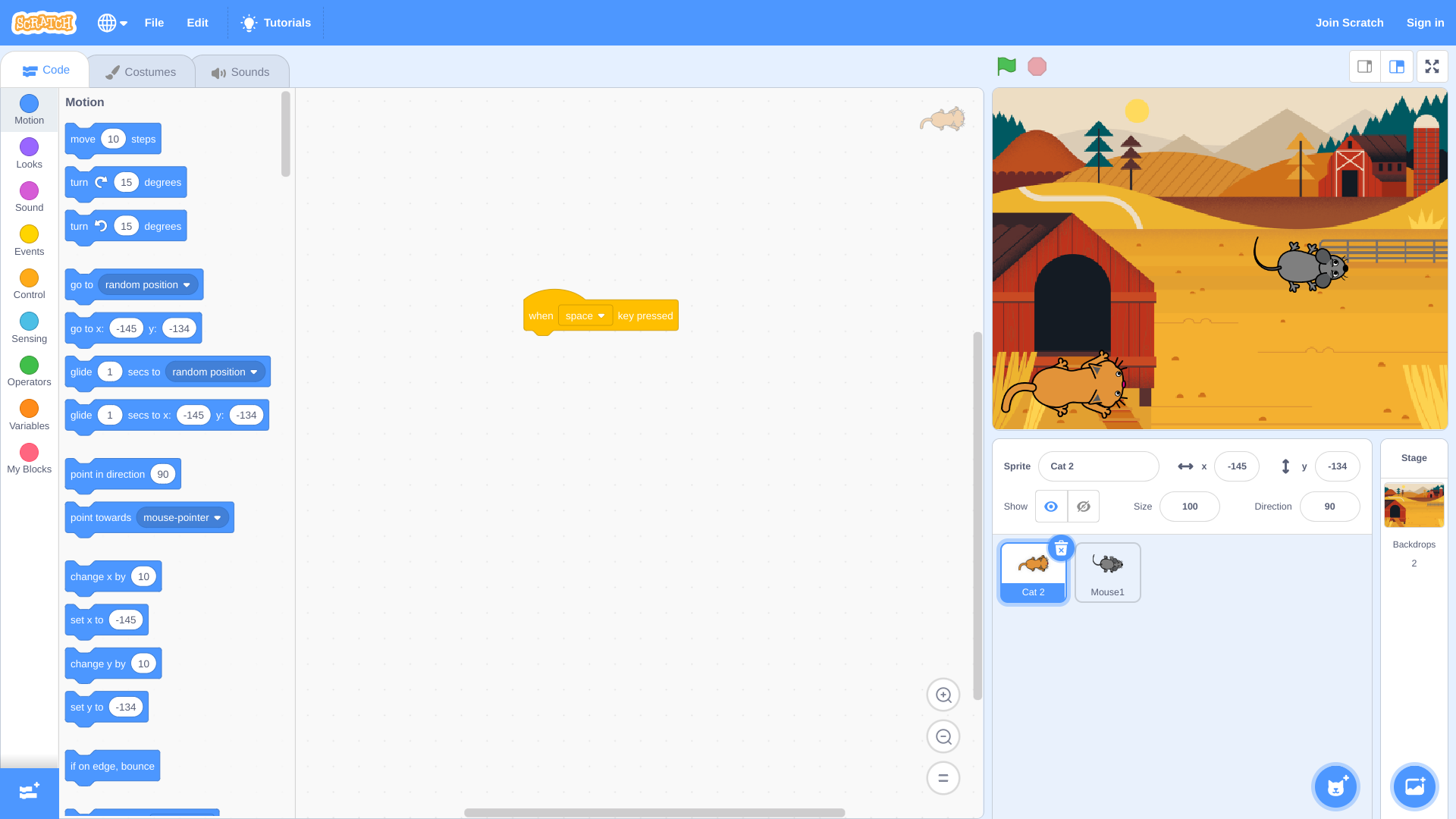Viewport: 1456px width, 819px height.
Task: Edit the sprite x position field
Action: point(1236,466)
